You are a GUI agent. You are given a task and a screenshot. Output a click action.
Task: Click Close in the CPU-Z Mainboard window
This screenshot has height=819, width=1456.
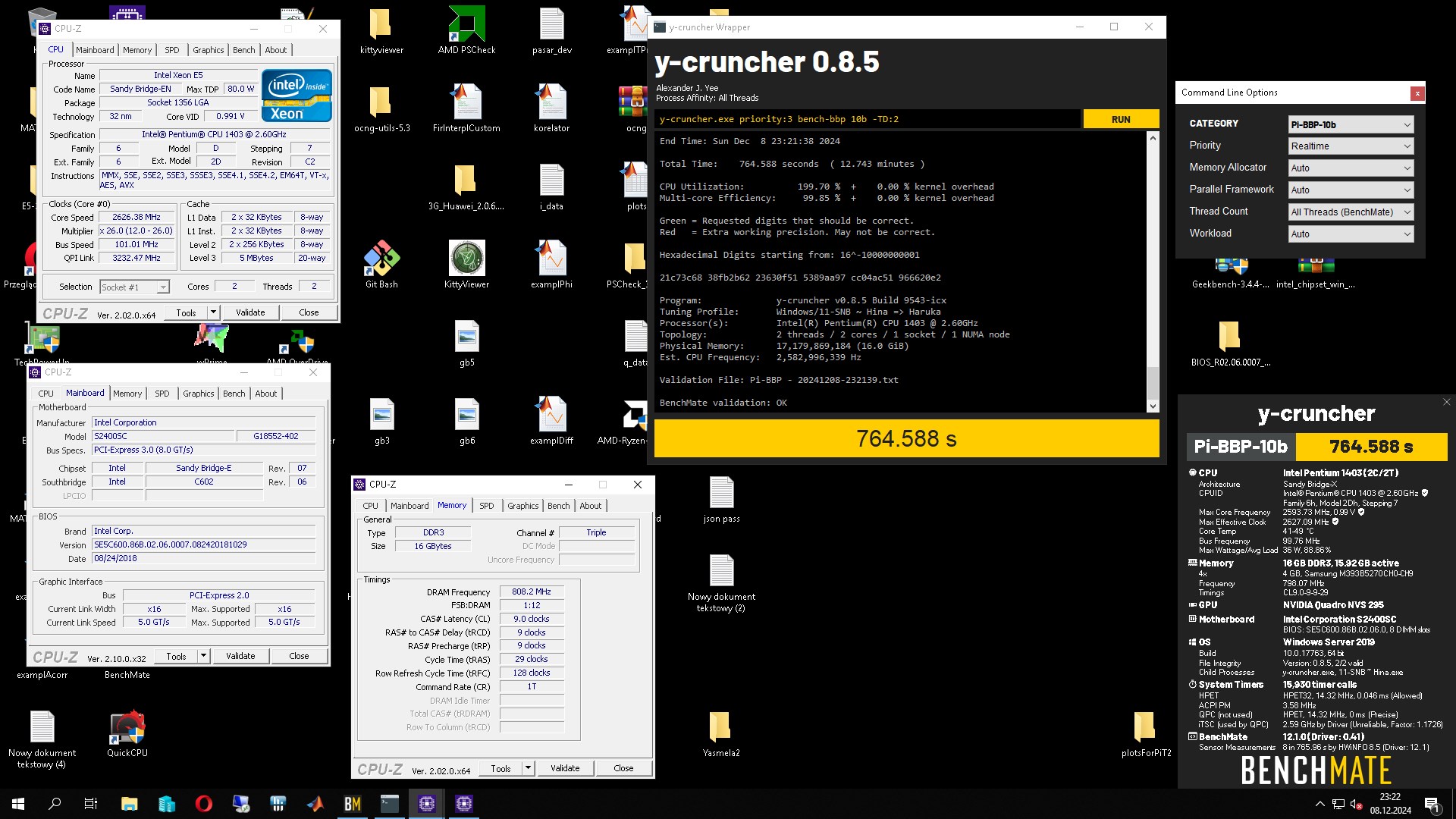point(299,656)
